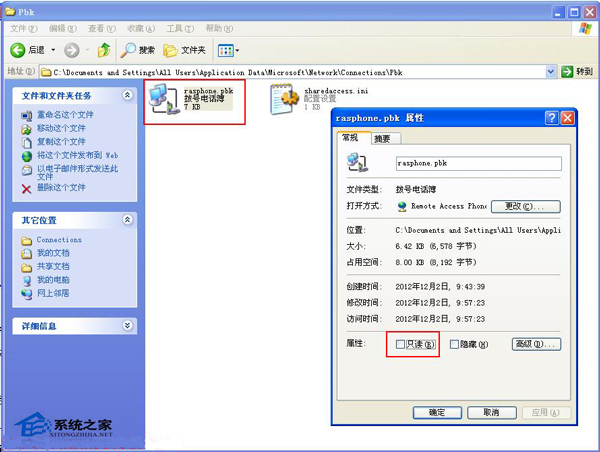This screenshot has height=452, width=600.
Task: Open the Favorites (收藏) menu
Action: pos(141,29)
